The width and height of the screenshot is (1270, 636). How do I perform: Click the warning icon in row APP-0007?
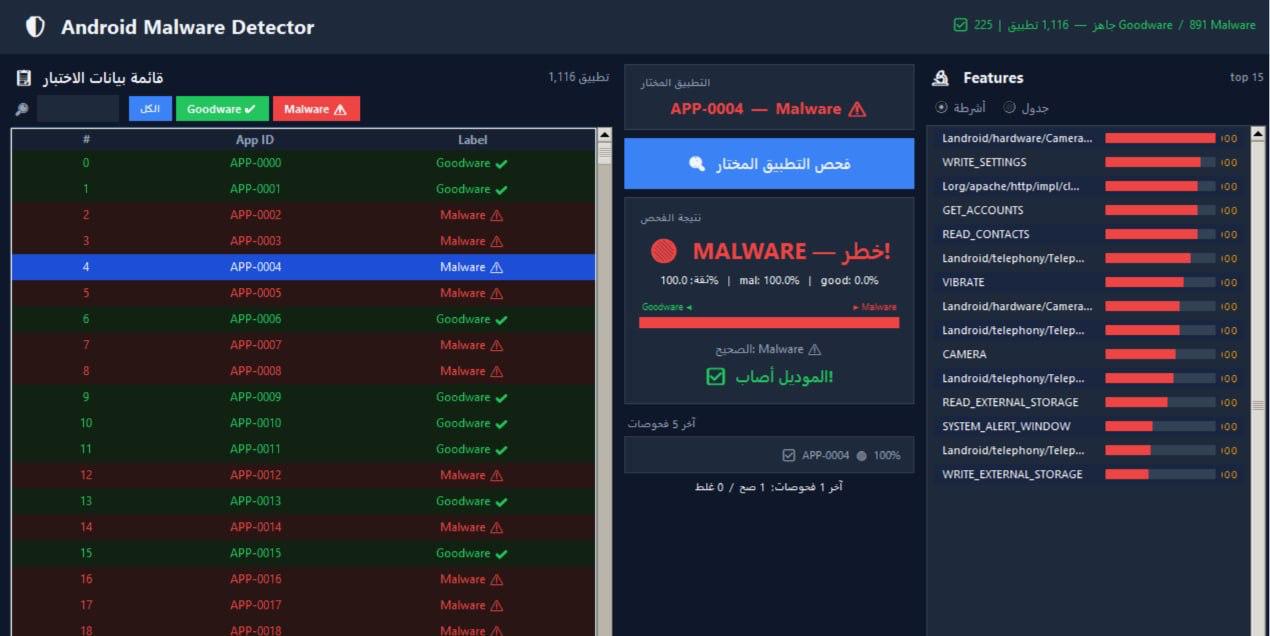point(496,345)
